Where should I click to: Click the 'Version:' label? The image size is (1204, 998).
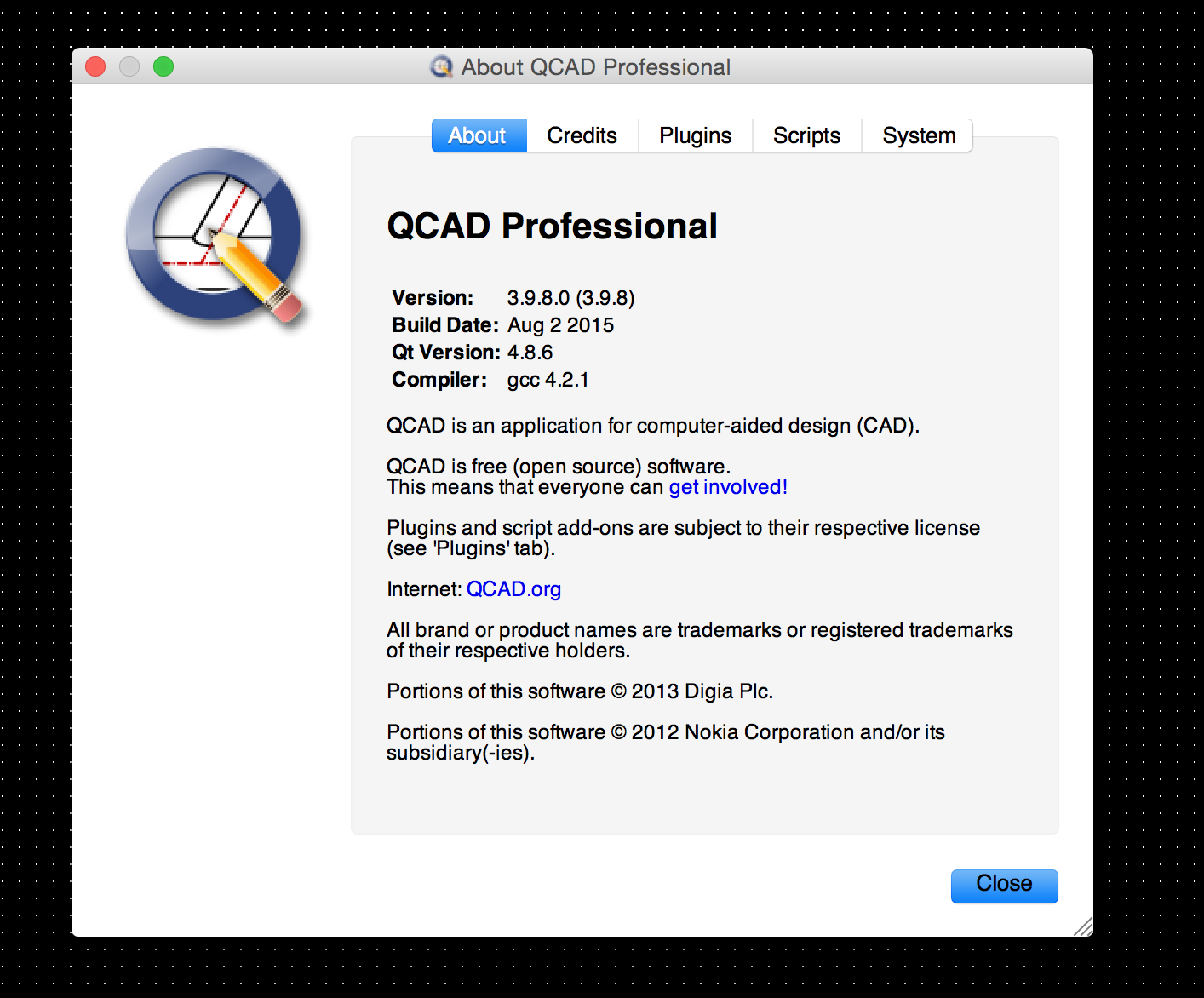433,298
